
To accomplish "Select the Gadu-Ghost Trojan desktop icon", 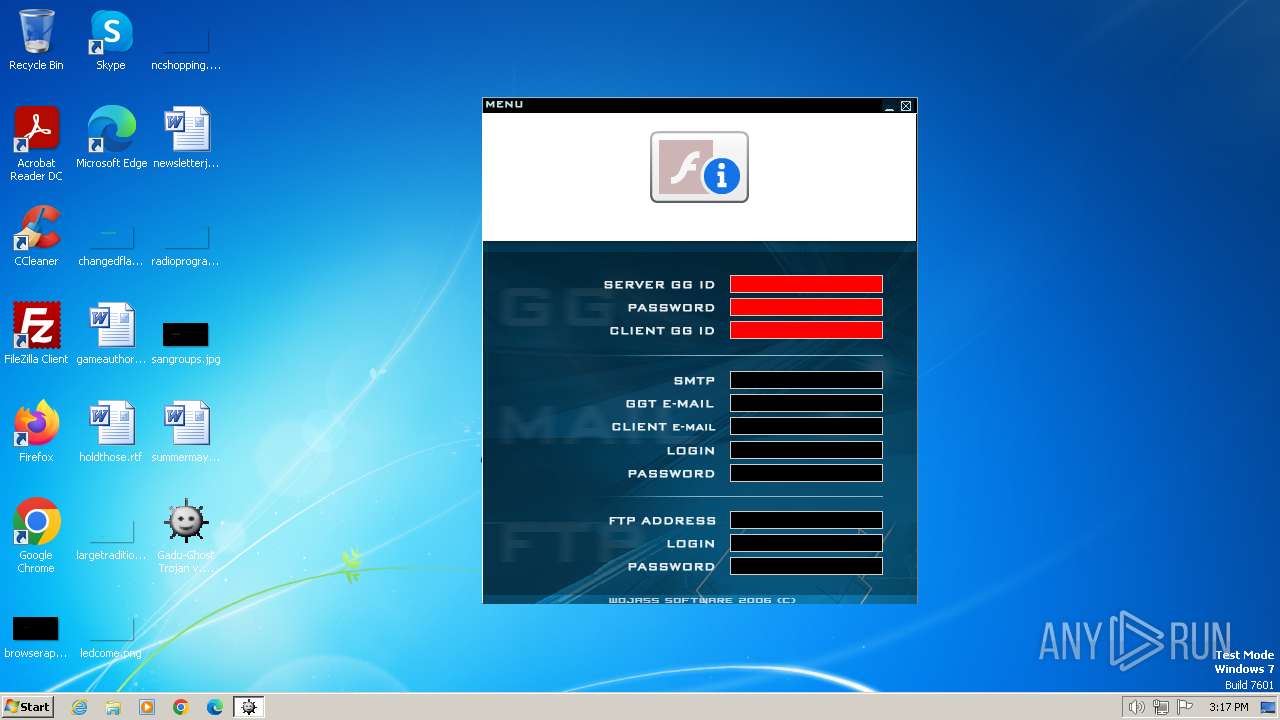I will 186,536.
